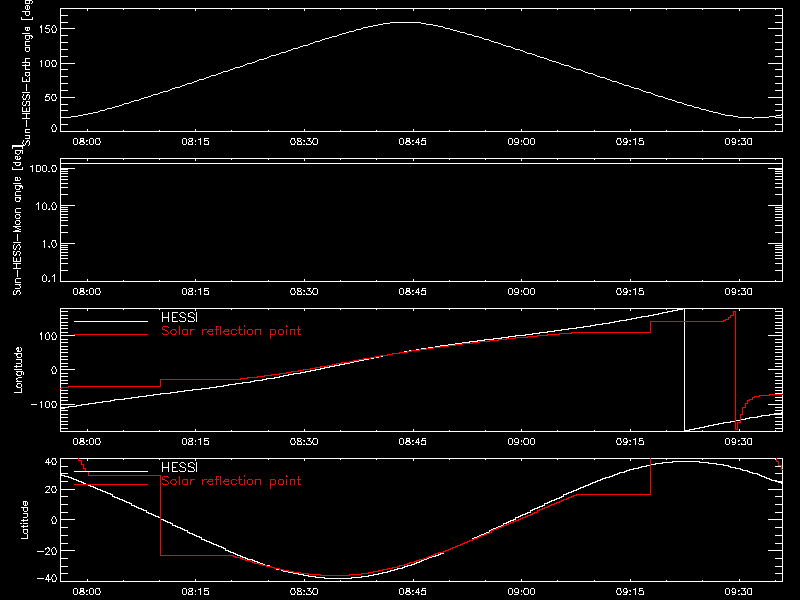The image size is (800, 600).
Task: Select 09:30 below the Longitude plot
Action: (x=738, y=442)
